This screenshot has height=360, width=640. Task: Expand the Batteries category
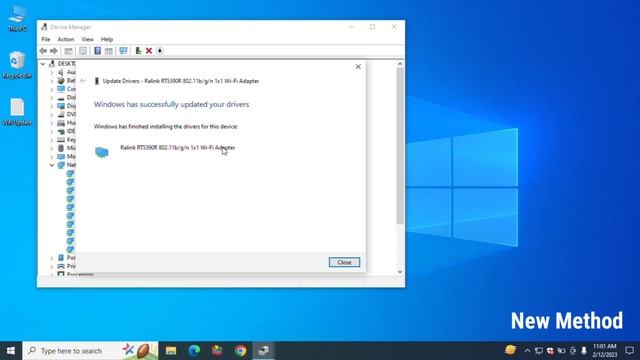[52, 81]
